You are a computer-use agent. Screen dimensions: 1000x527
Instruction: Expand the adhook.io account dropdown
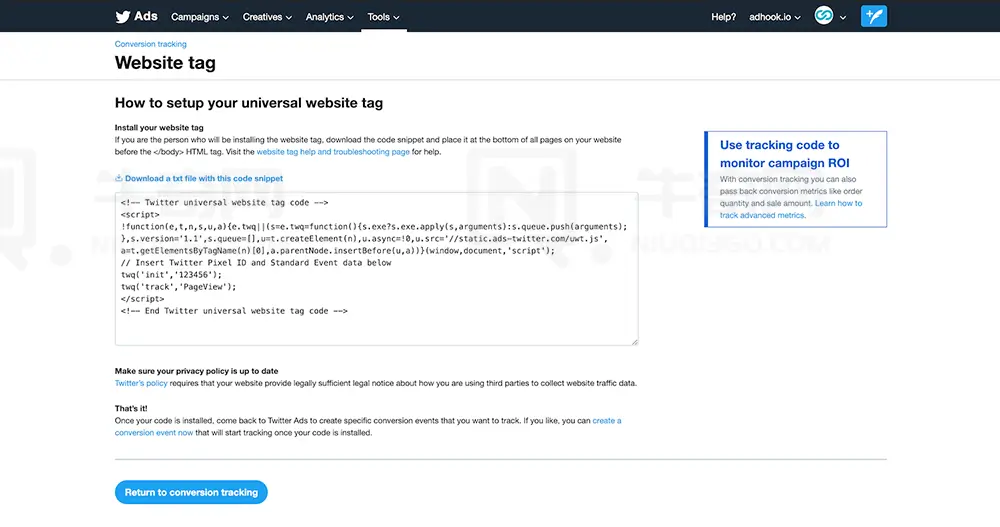[774, 17]
